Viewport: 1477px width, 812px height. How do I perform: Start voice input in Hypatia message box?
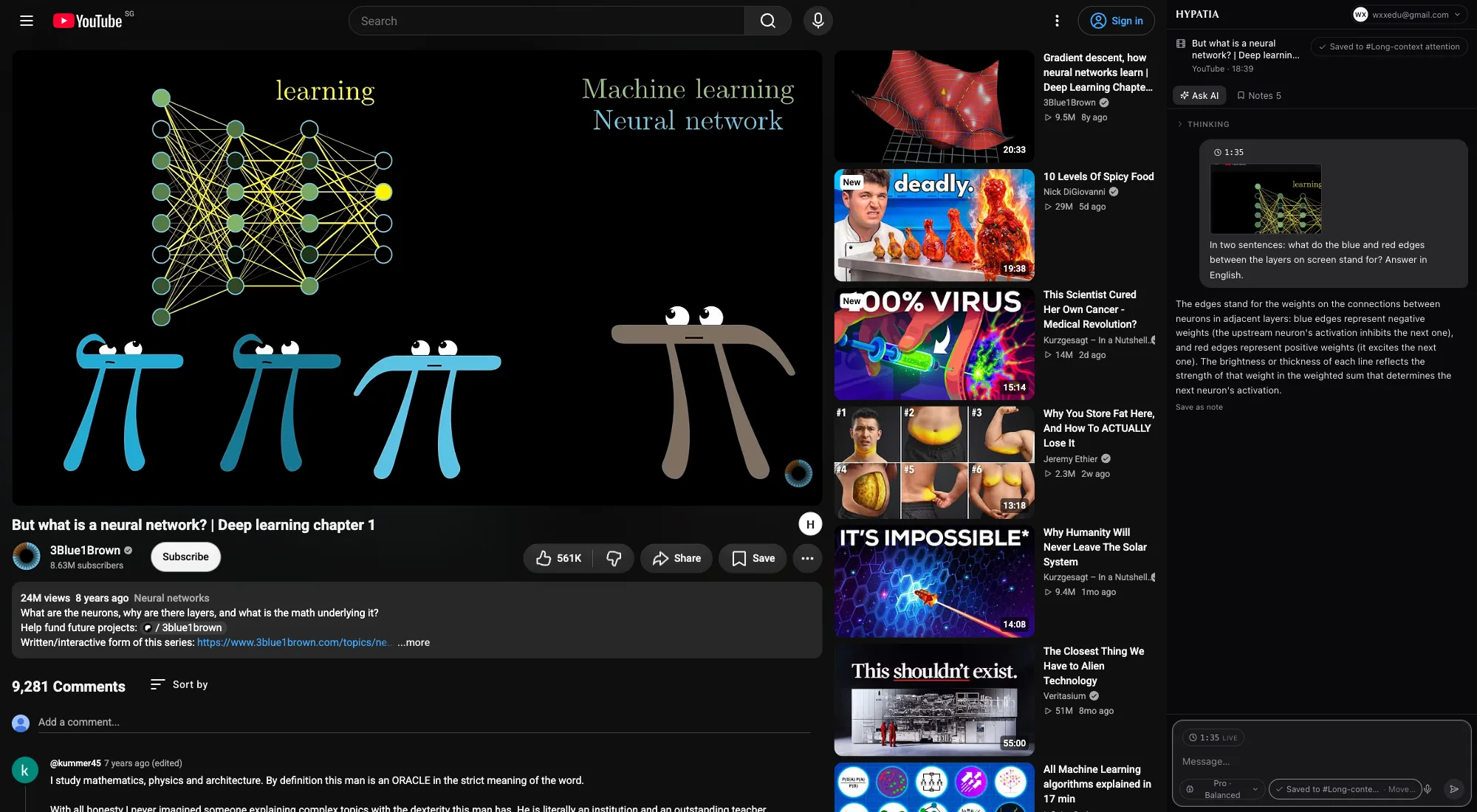pyautogui.click(x=1428, y=789)
